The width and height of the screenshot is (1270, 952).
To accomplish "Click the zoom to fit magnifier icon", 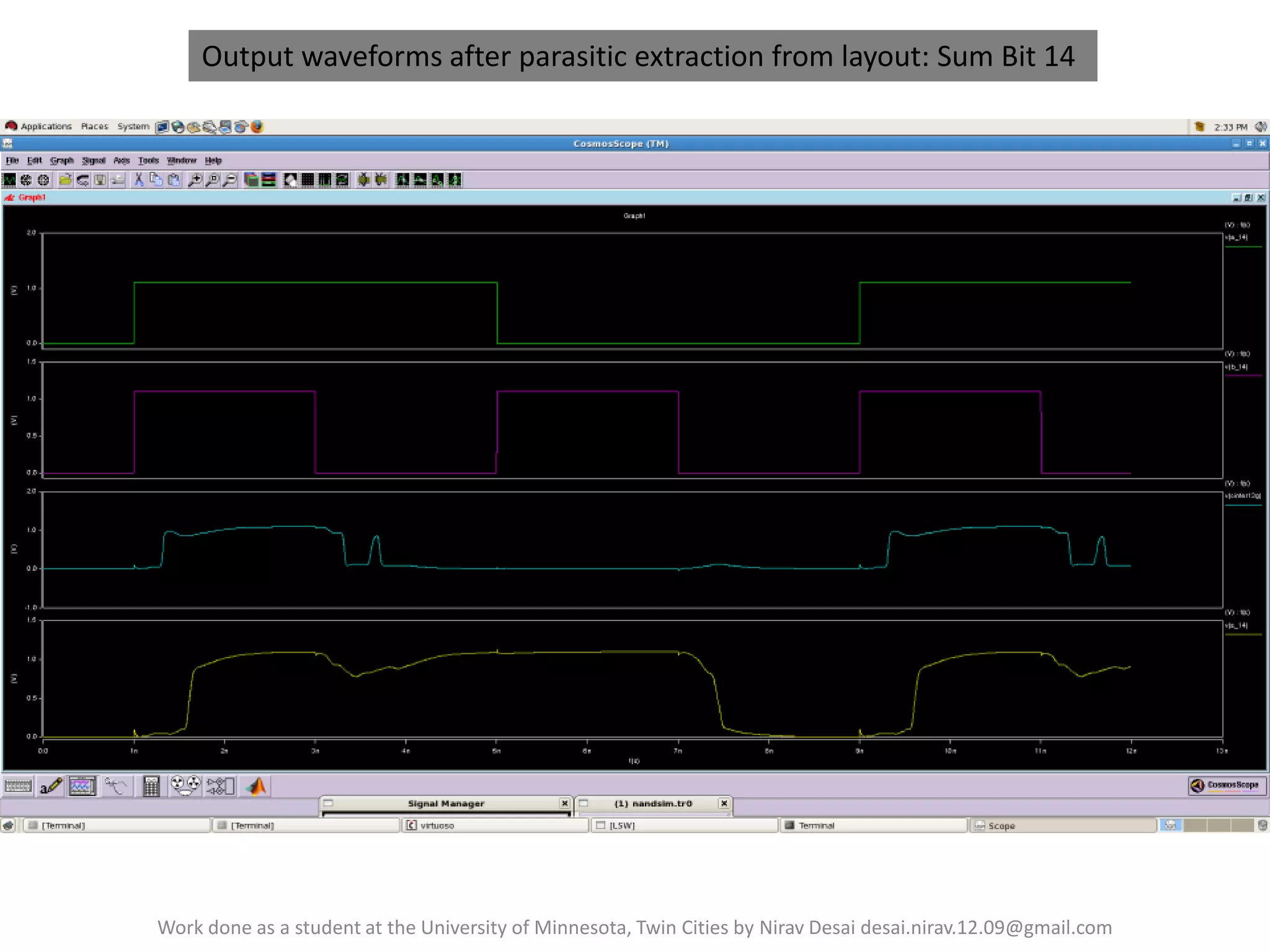I will click(213, 180).
